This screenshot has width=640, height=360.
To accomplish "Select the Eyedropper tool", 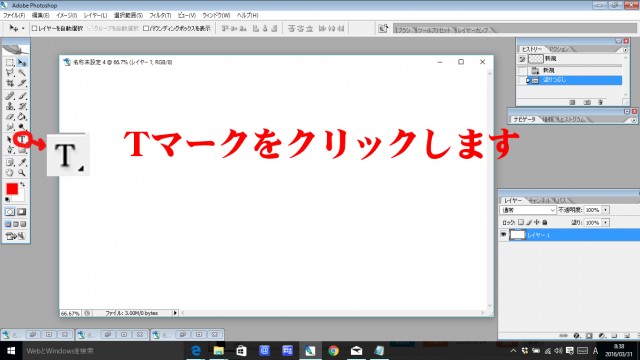I will [x=22, y=162].
